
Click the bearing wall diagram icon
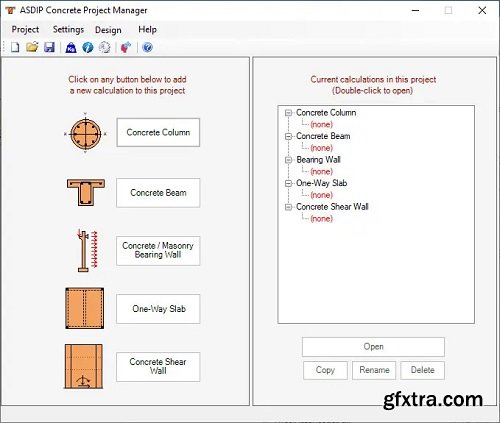coord(87,250)
